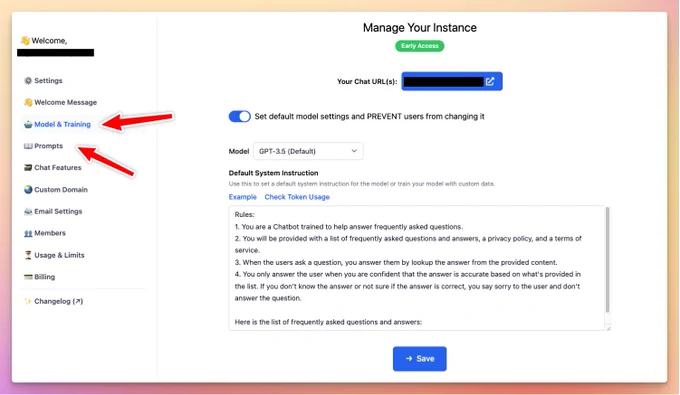Click the 'Rules:' line in the instruction text
The width and height of the screenshot is (680, 395).
tap(245, 215)
